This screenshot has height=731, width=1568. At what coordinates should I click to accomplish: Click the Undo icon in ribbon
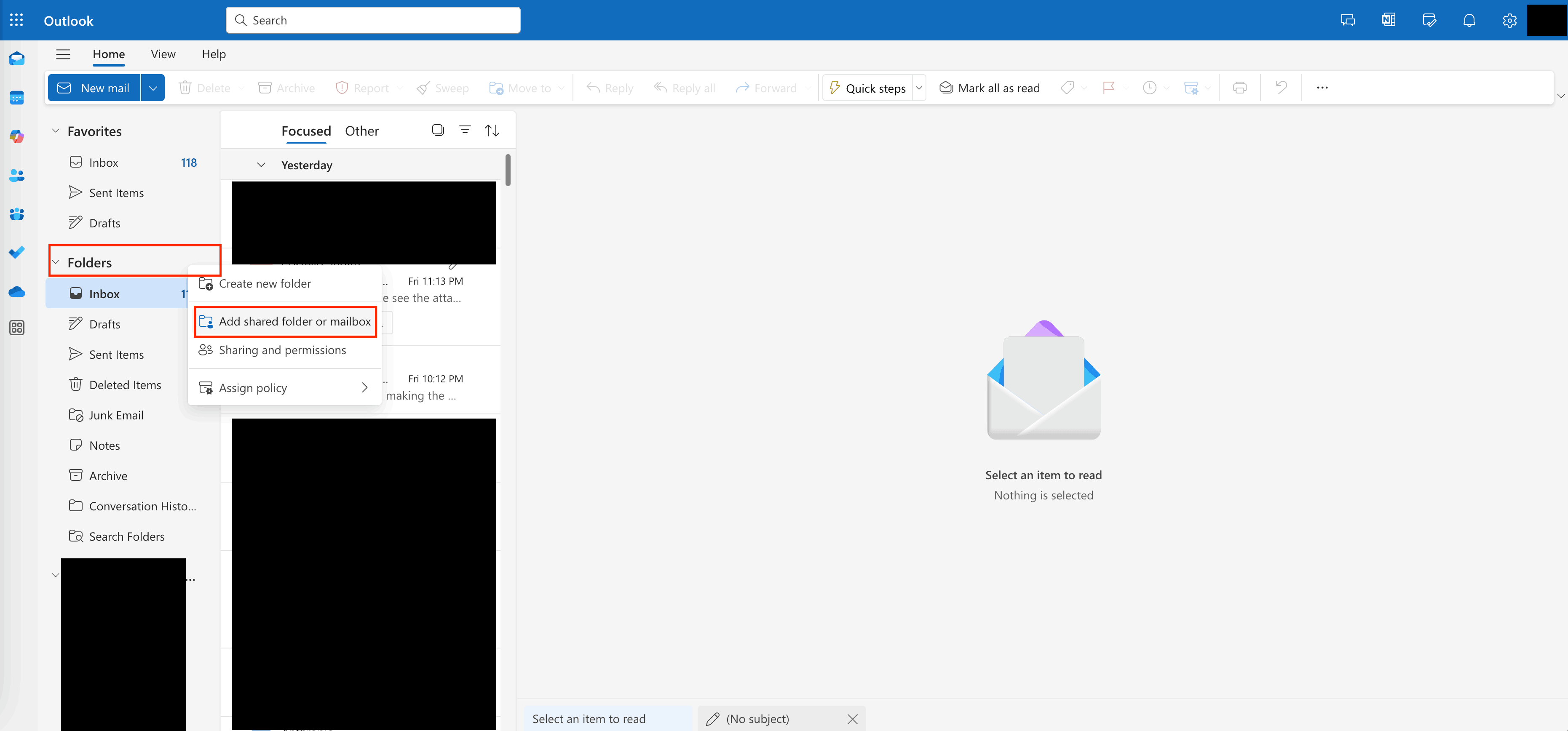tap(1281, 88)
